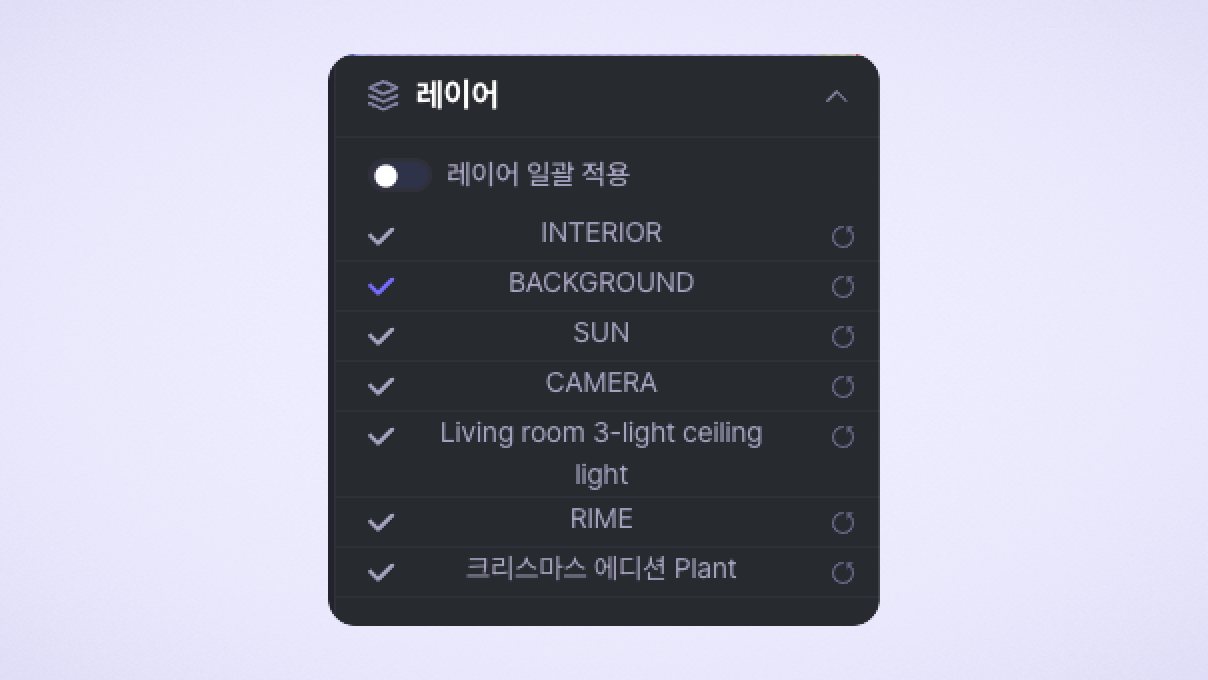Select the CAMERA layer name
The image size is (1208, 680).
[601, 383]
